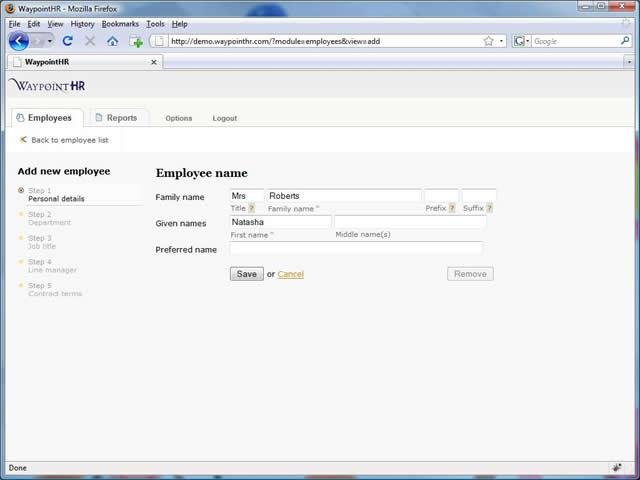The height and width of the screenshot is (480, 640).
Task: Switch to the Employees tab
Action: [x=47, y=118]
